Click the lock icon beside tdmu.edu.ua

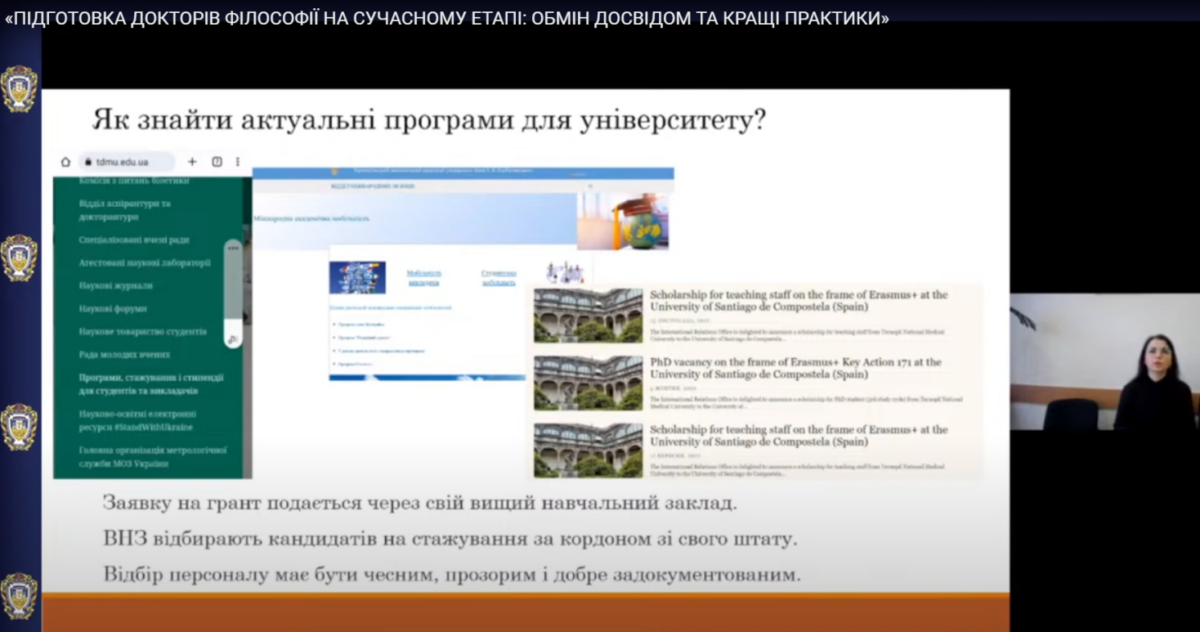pyautogui.click(x=86, y=162)
